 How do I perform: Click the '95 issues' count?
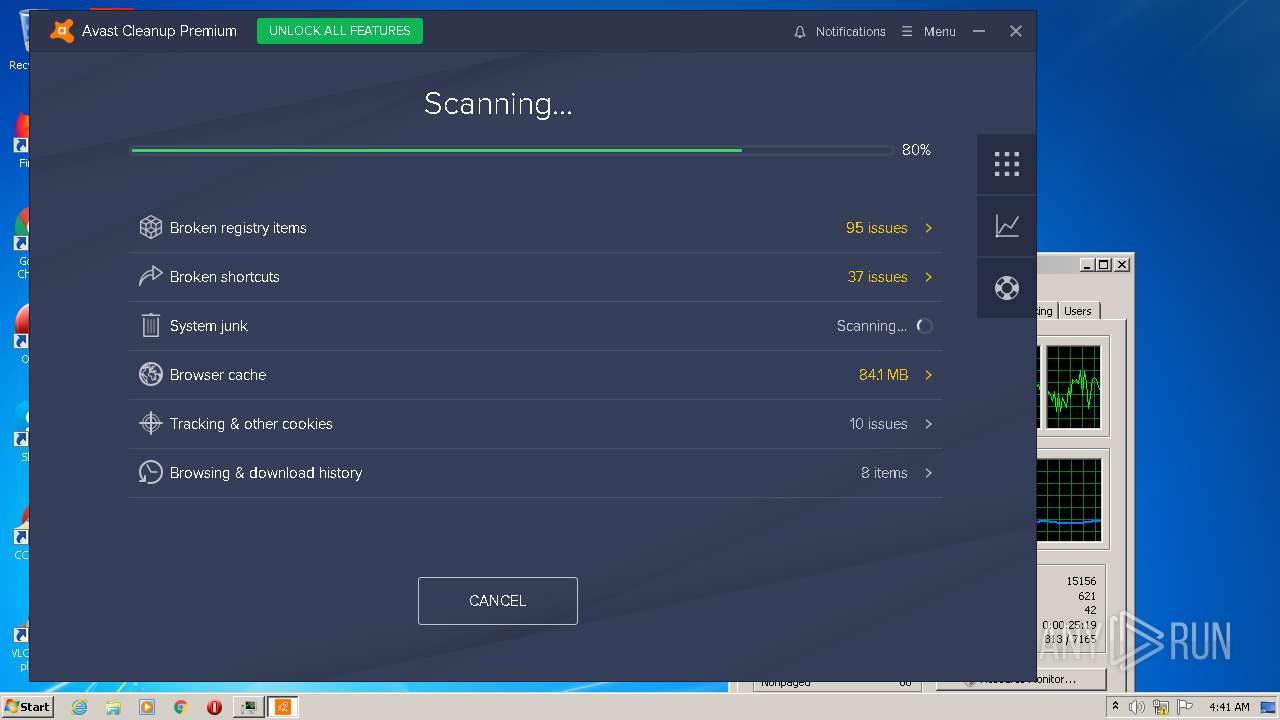pos(877,228)
